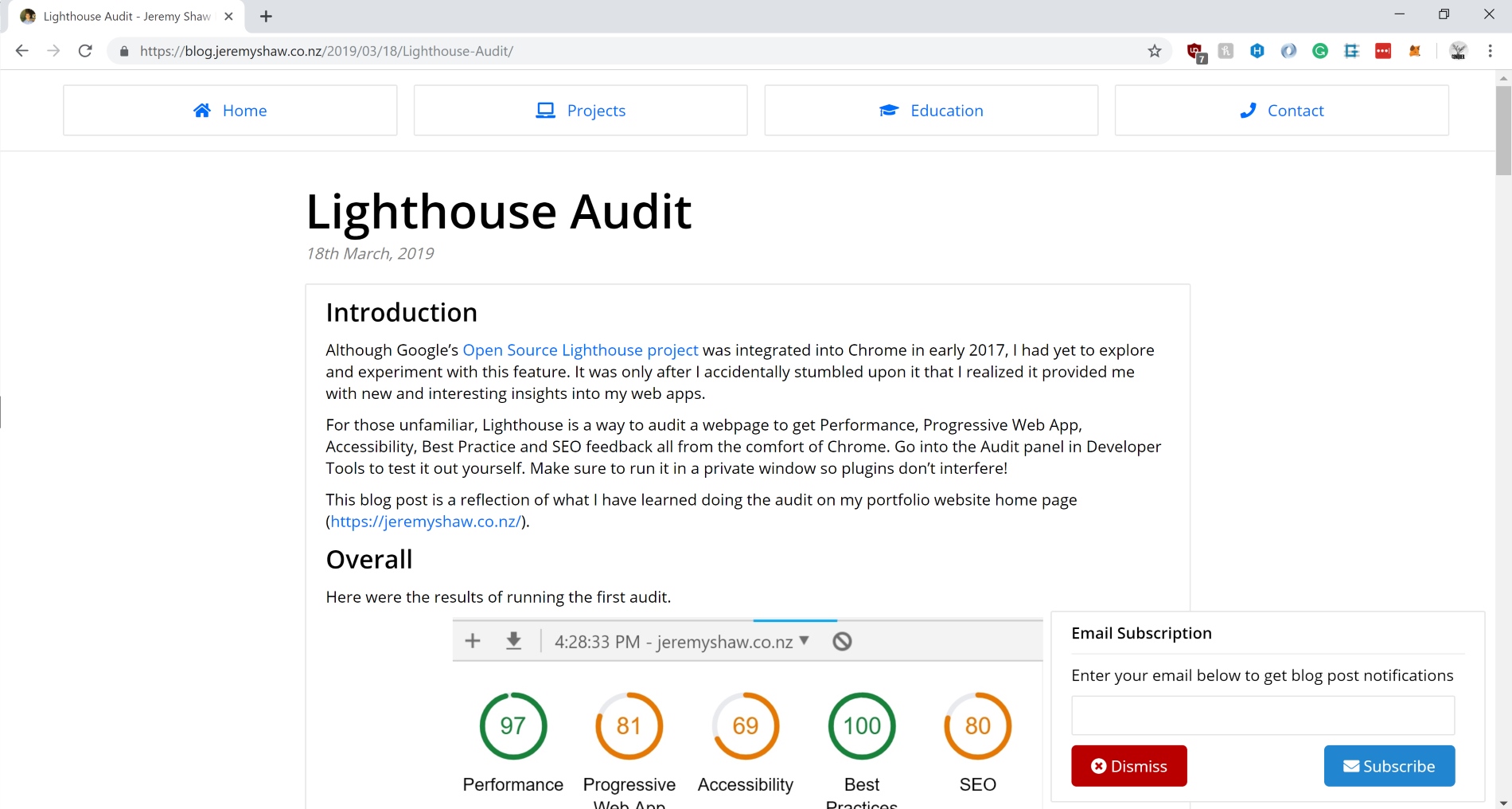This screenshot has width=1512, height=809.
Task: Navigate to the Education page
Action: pos(931,111)
